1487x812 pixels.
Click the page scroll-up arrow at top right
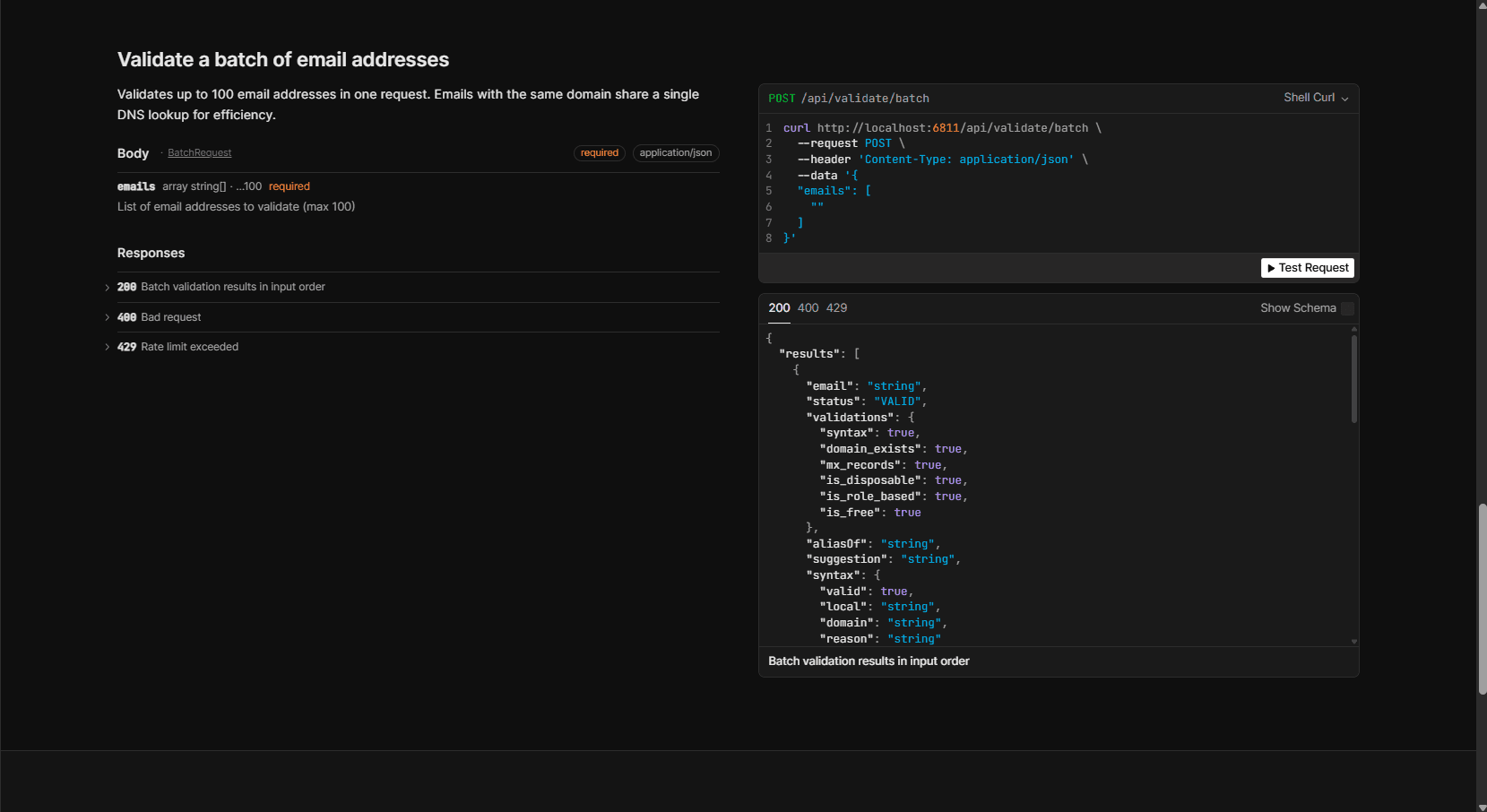[1482, 4]
